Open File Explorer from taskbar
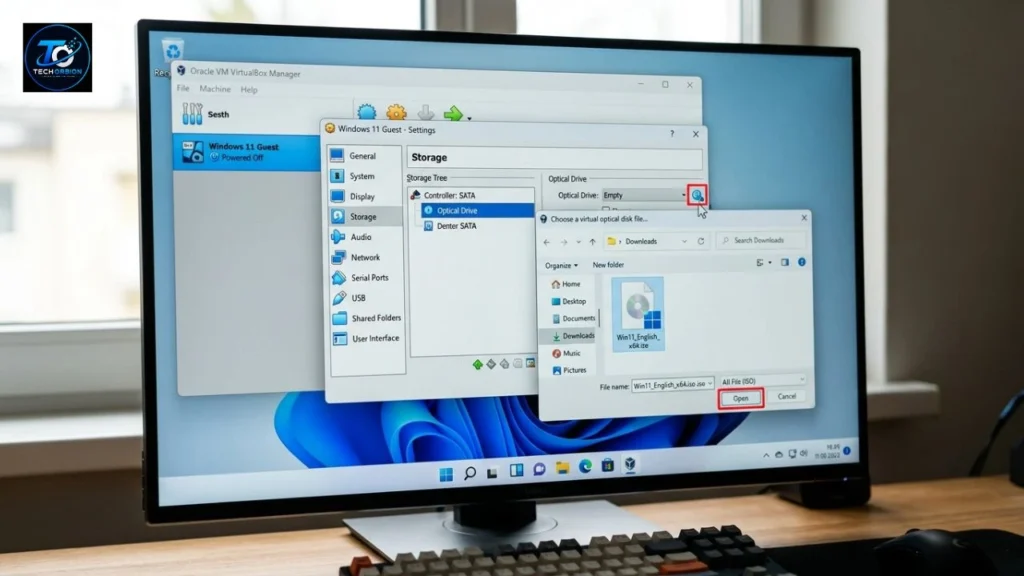The image size is (1024, 576). pyautogui.click(x=562, y=468)
